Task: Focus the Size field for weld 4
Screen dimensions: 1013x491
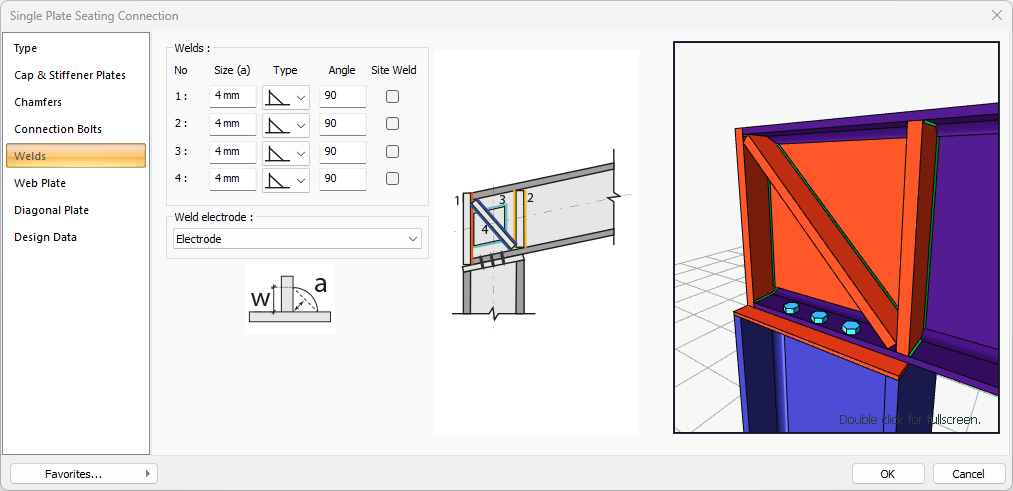Action: click(x=233, y=179)
